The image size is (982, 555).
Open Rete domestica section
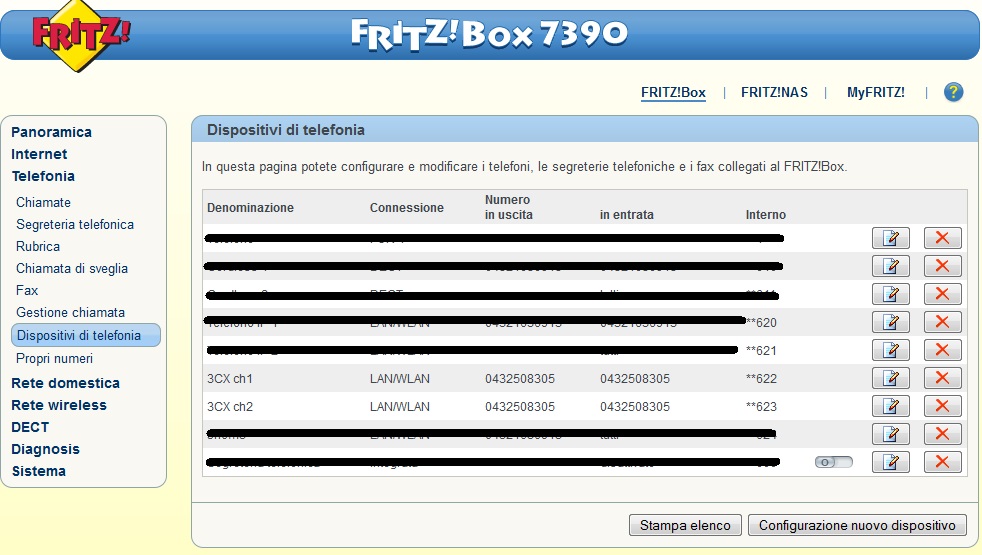(x=65, y=383)
